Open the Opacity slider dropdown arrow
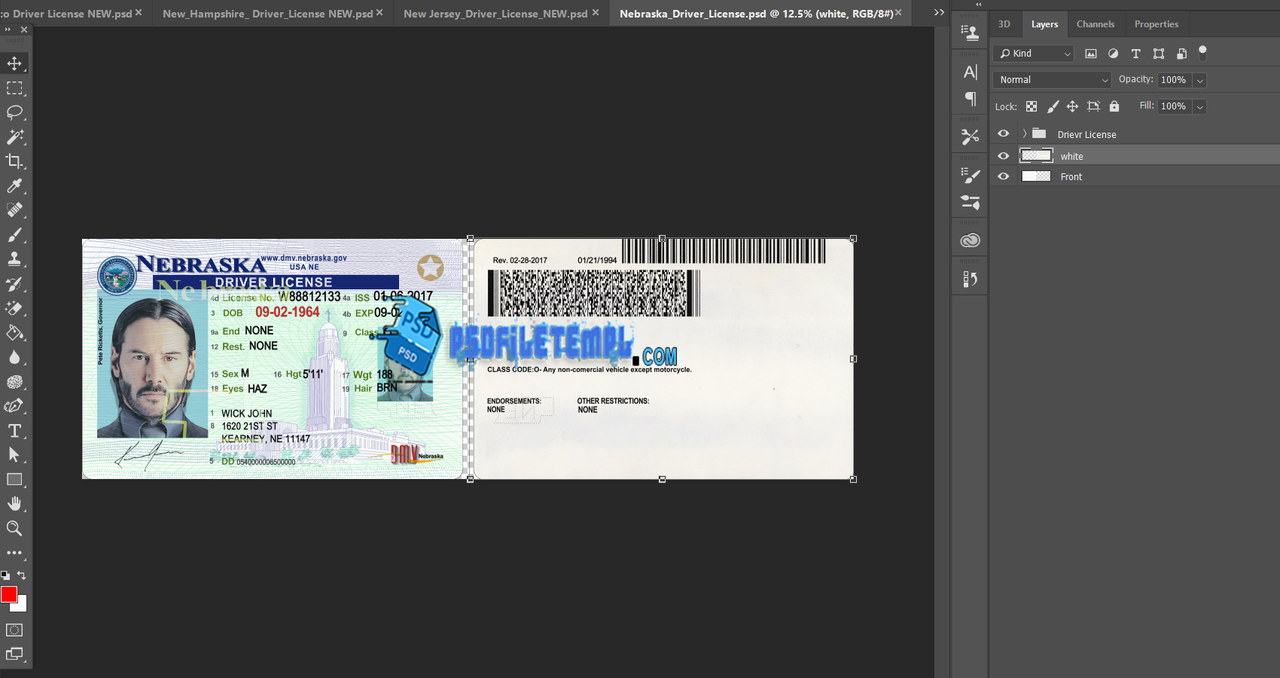 (x=1200, y=80)
